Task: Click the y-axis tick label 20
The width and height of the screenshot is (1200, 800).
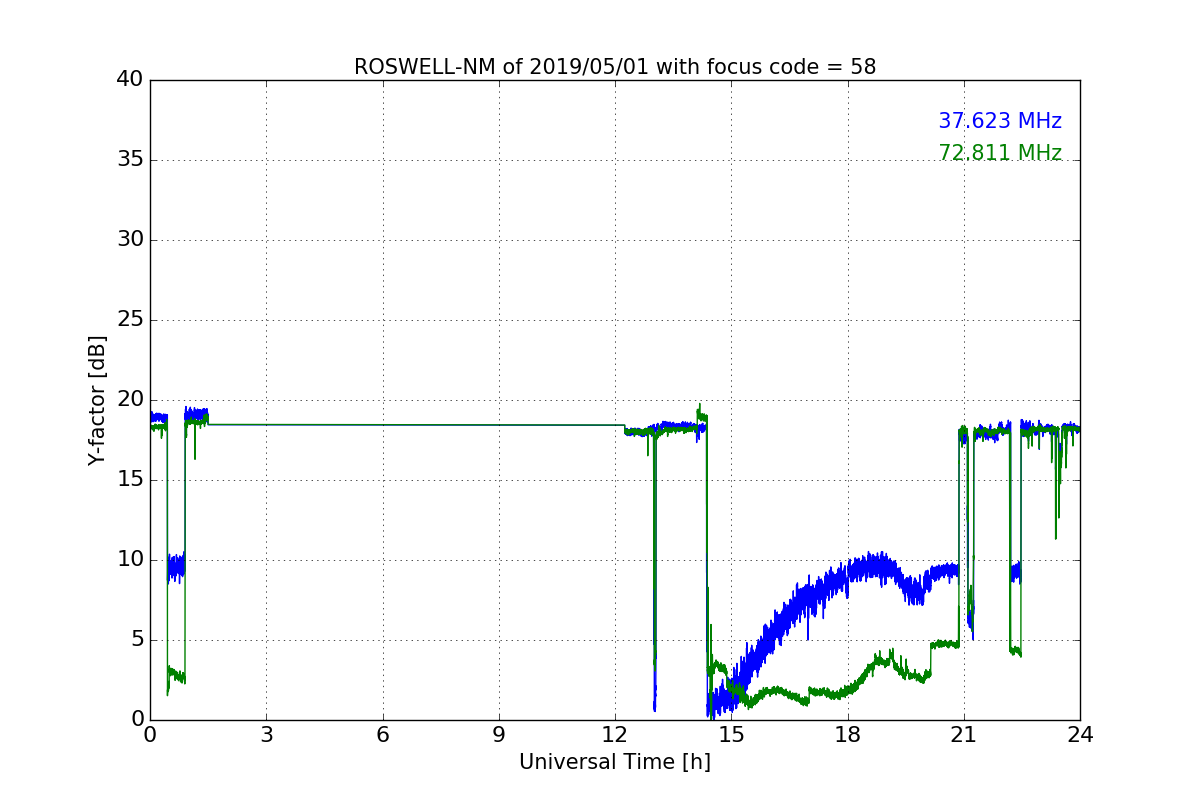Action: pyautogui.click(x=130, y=400)
